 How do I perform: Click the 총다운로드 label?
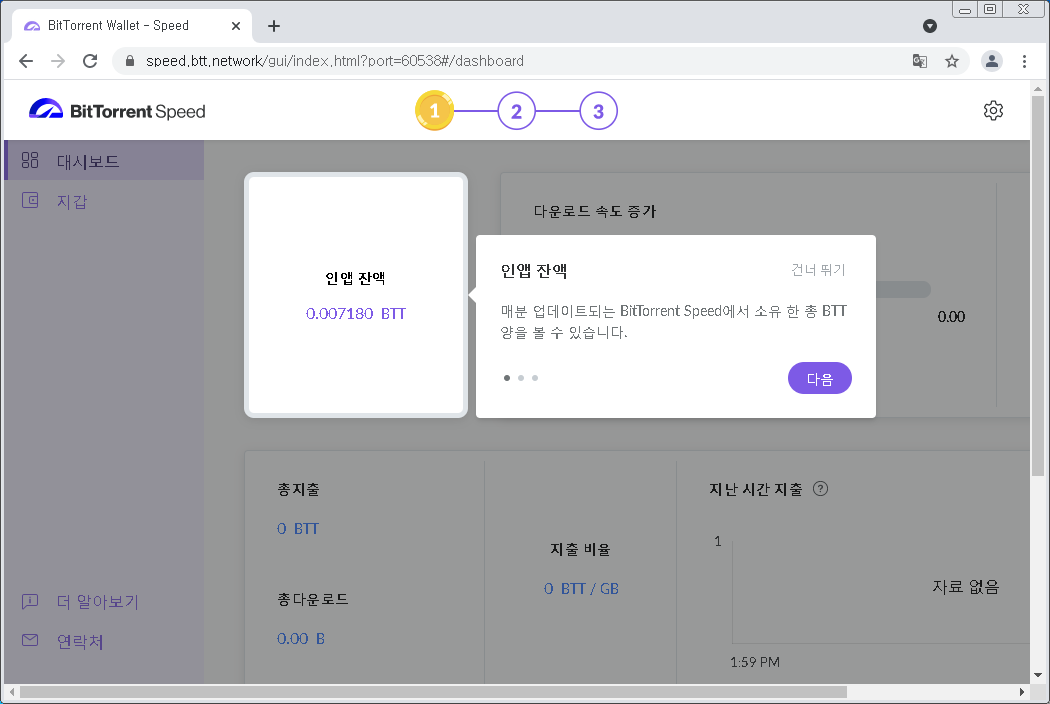(313, 600)
